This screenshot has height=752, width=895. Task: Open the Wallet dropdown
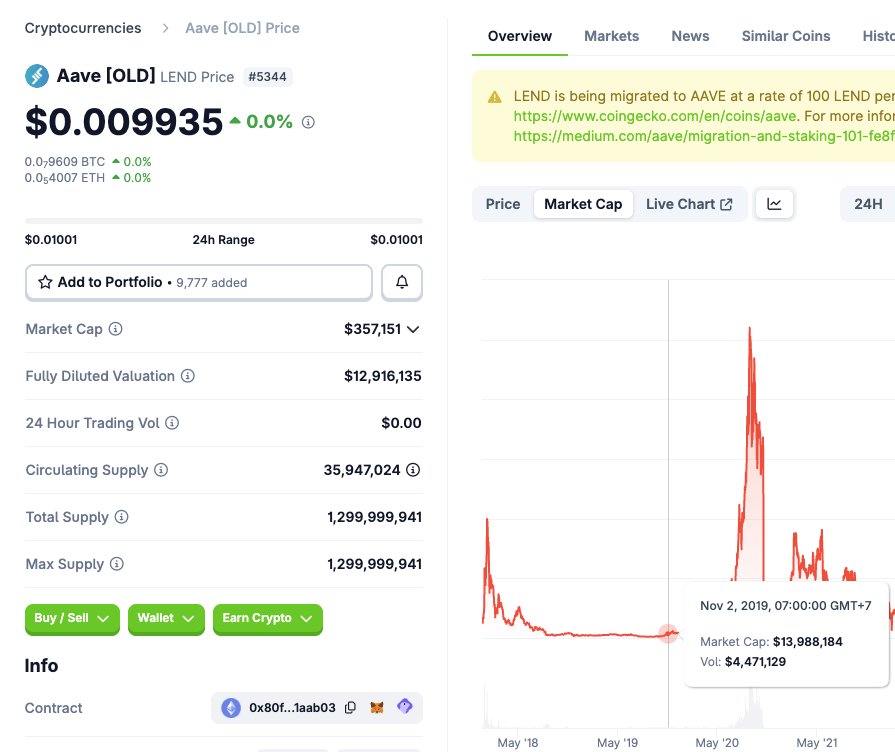166,618
